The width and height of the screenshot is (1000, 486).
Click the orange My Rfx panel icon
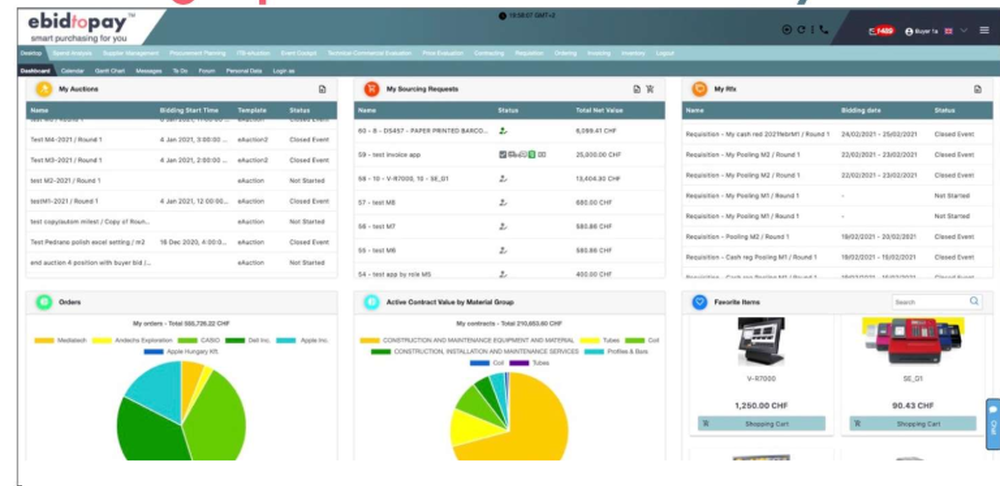[700, 89]
